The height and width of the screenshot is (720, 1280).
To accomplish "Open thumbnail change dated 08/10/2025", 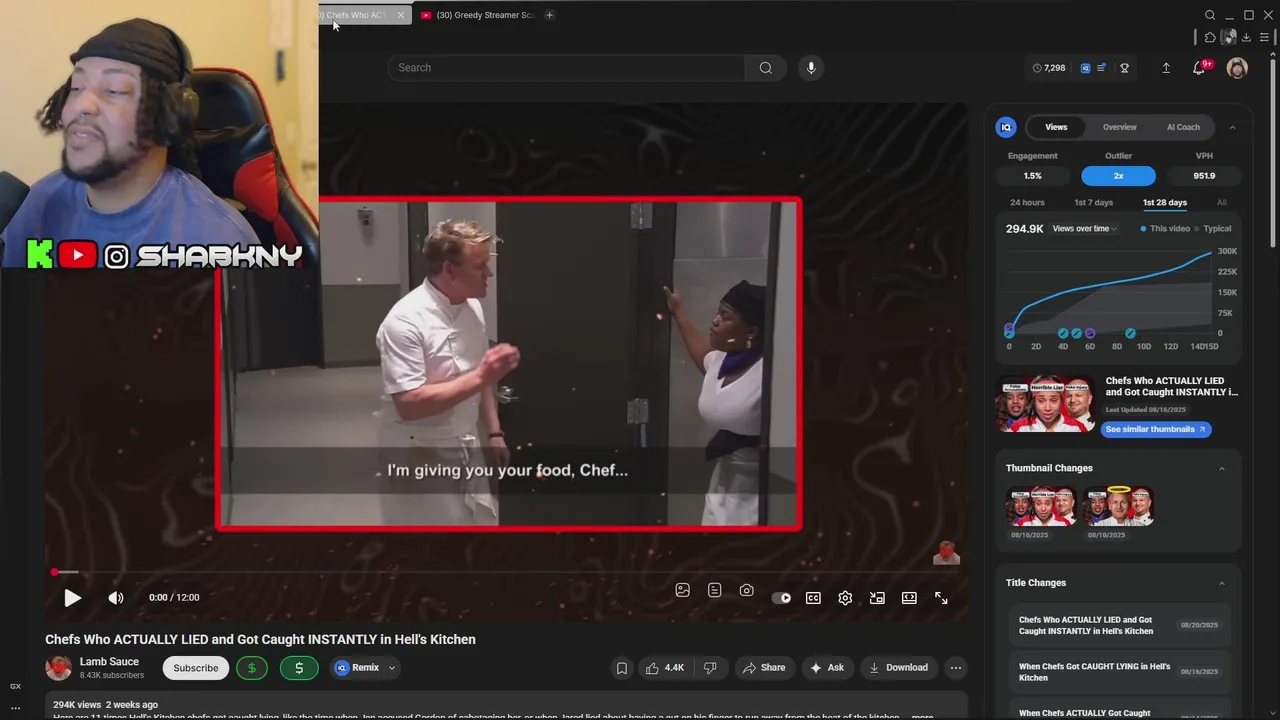I will coord(1119,507).
